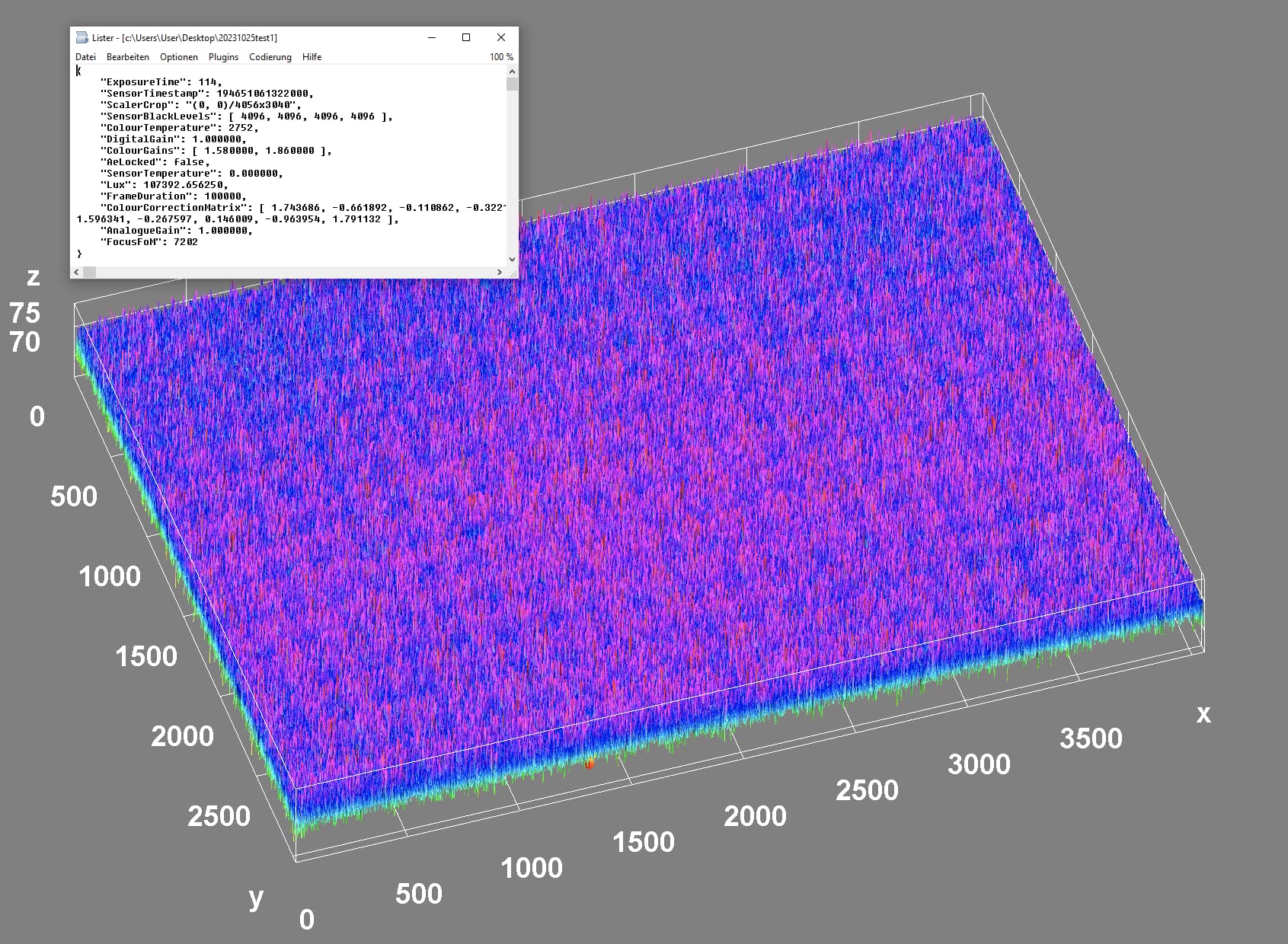Click the red hot-pixel spike on plot edge
Viewport: 1288px width, 944px height.
click(x=589, y=763)
